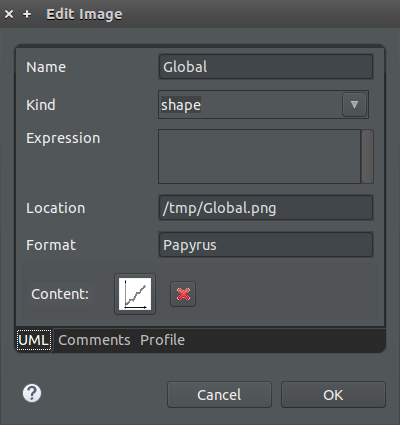Click inside the empty Expression text area
This screenshot has width=400, height=425.
pyautogui.click(x=259, y=156)
